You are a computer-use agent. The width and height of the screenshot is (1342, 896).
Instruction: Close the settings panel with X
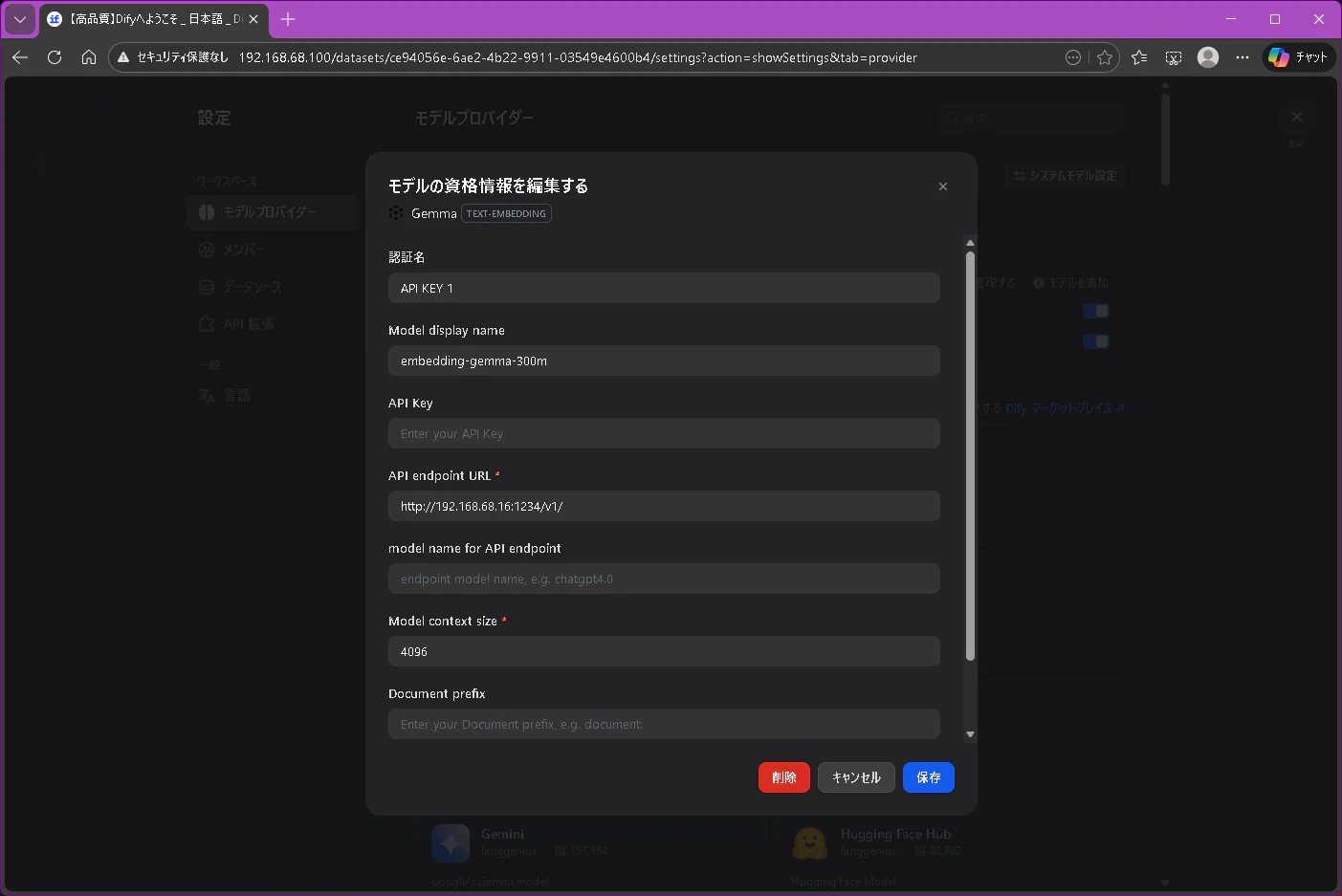pos(1297,117)
